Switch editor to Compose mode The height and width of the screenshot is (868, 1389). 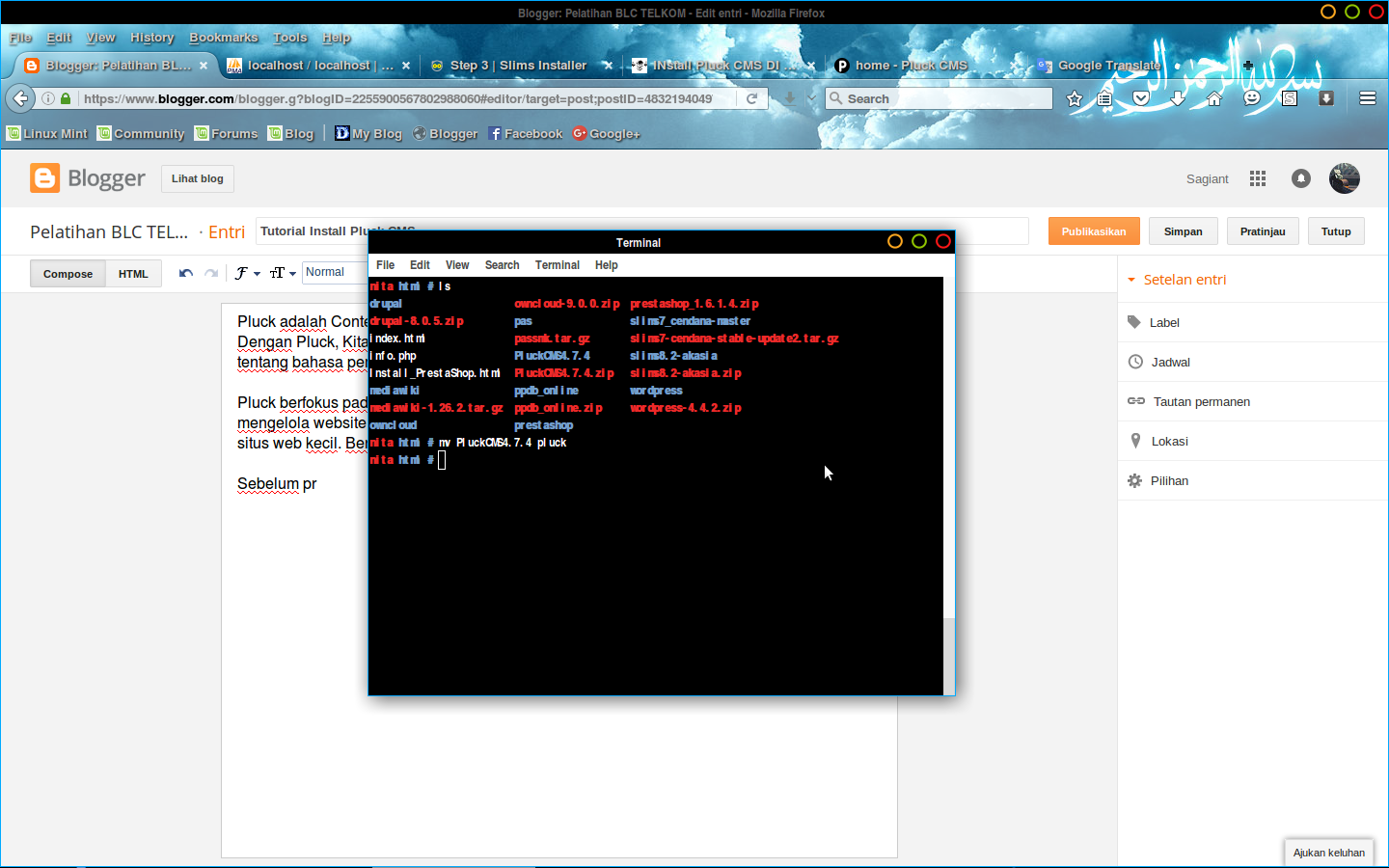pyautogui.click(x=68, y=274)
